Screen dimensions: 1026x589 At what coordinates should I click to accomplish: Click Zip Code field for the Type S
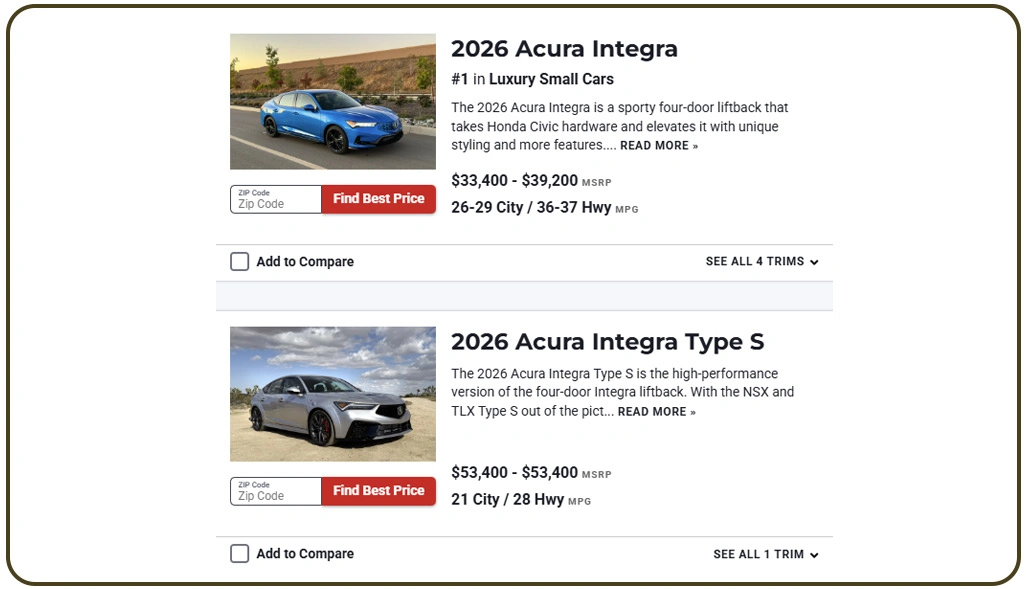275,493
